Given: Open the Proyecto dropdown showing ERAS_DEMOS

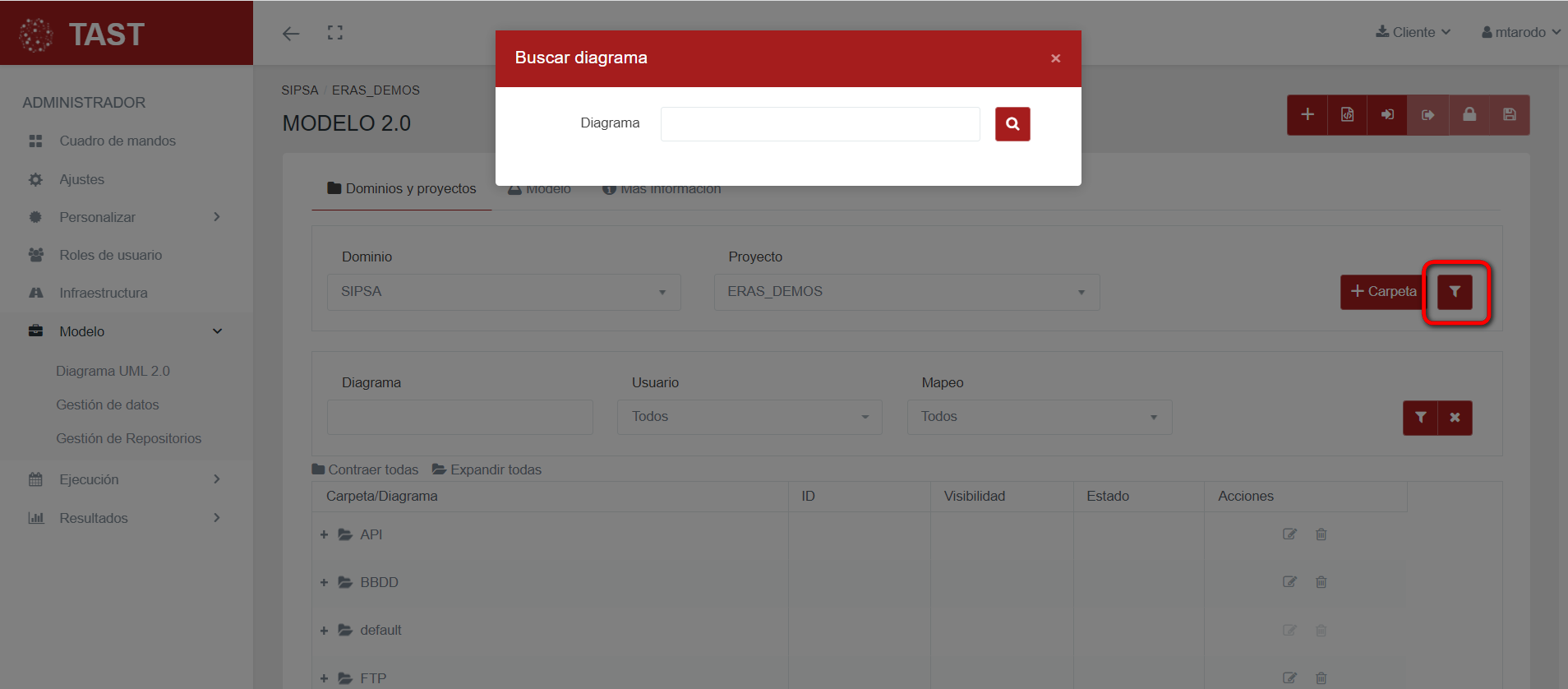Looking at the screenshot, I should (x=906, y=292).
